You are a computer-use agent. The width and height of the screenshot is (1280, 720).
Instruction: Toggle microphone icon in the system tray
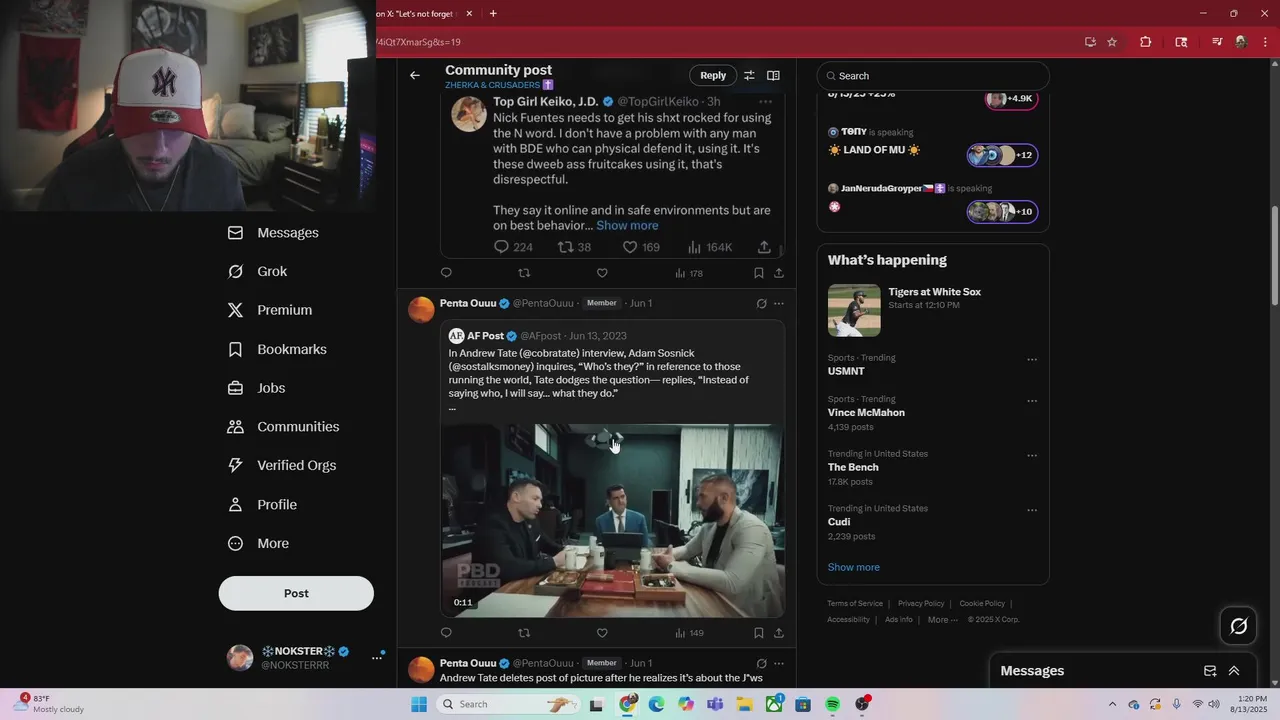coord(1176,704)
